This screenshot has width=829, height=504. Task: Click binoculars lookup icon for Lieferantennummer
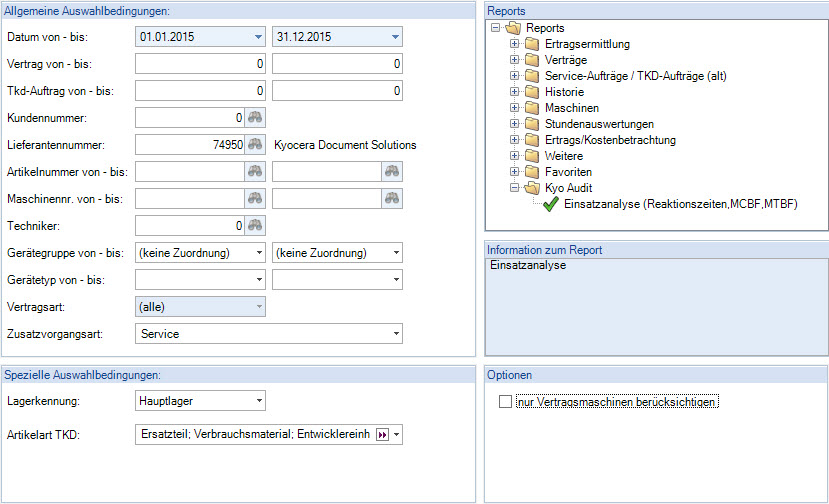256,145
